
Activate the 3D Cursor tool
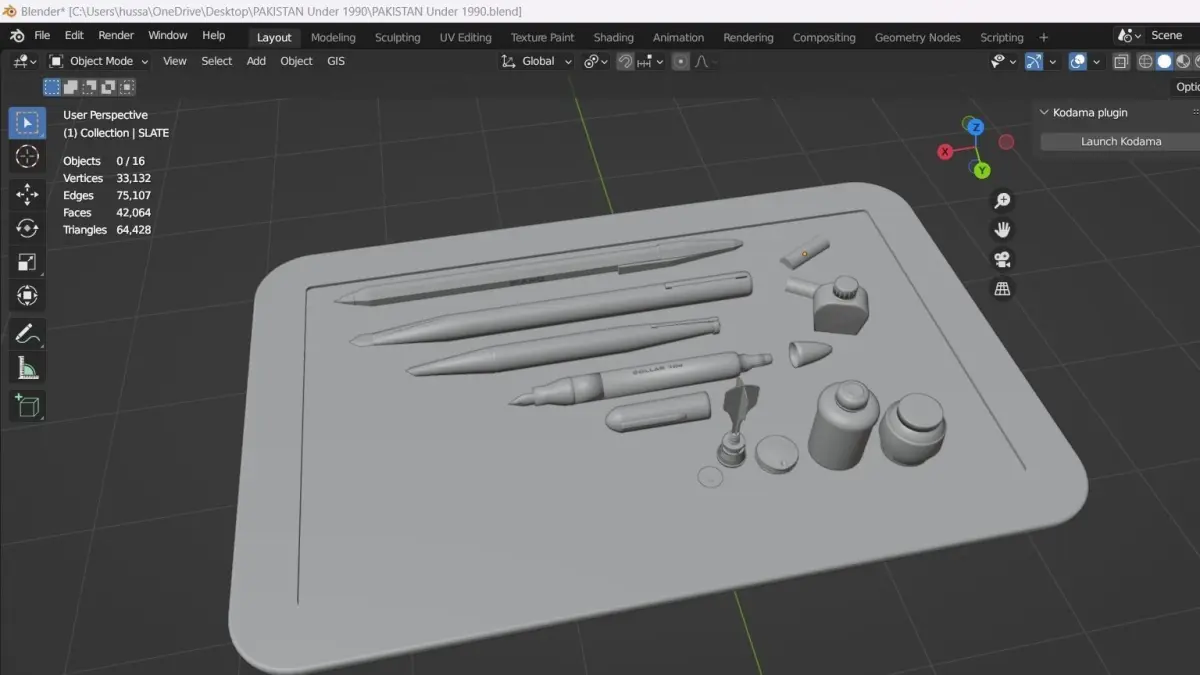[27, 157]
